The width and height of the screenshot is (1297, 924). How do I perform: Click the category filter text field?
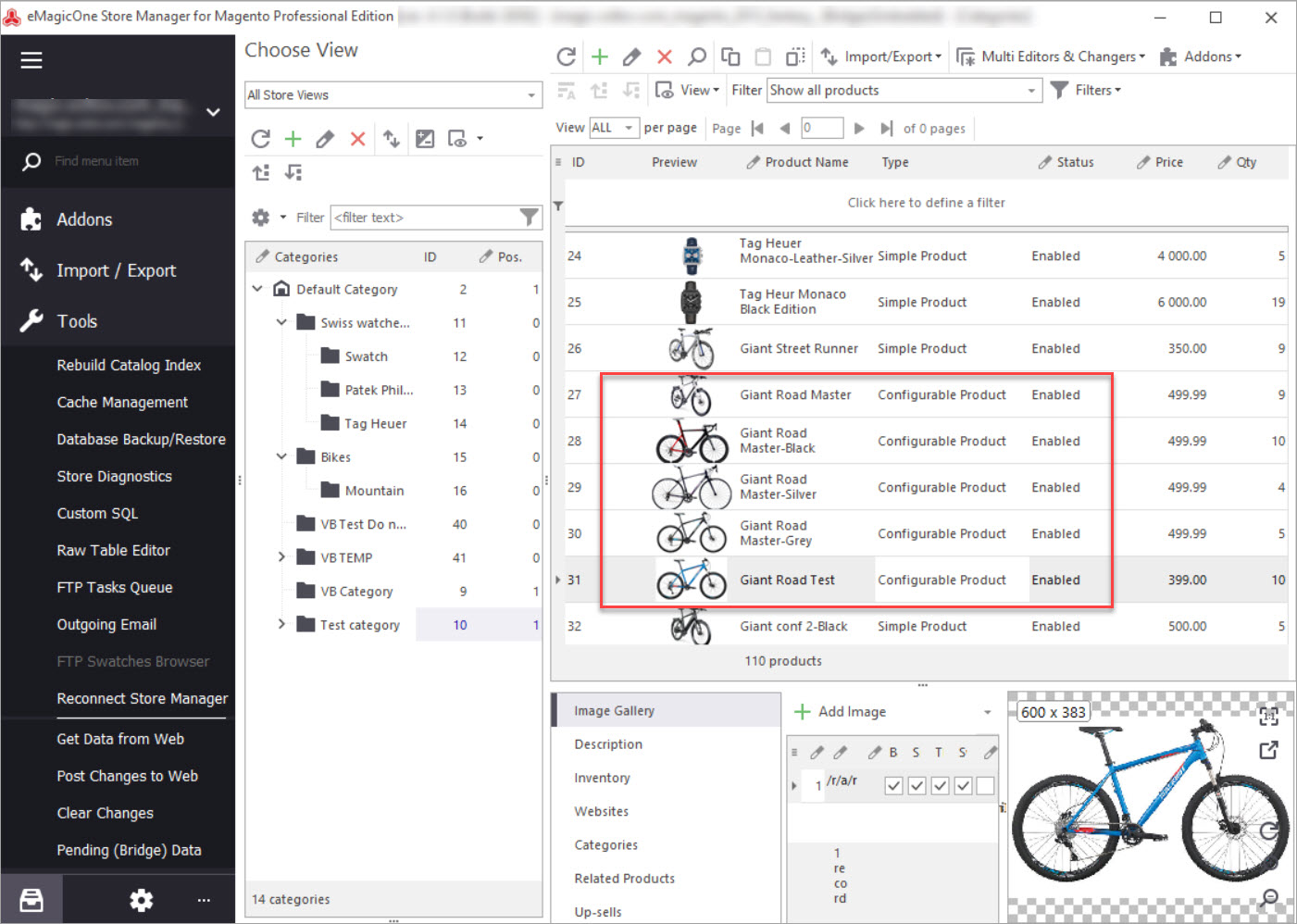pos(426,218)
